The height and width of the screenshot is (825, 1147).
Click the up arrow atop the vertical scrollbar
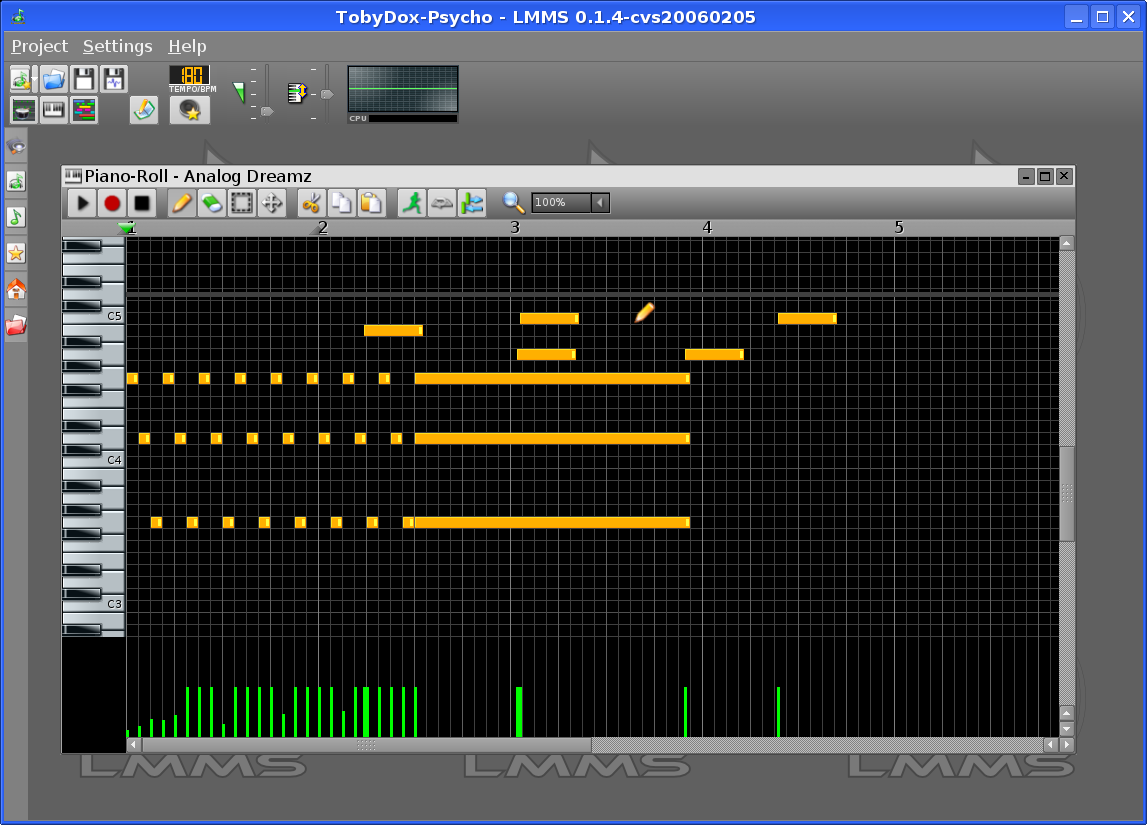pos(1067,243)
